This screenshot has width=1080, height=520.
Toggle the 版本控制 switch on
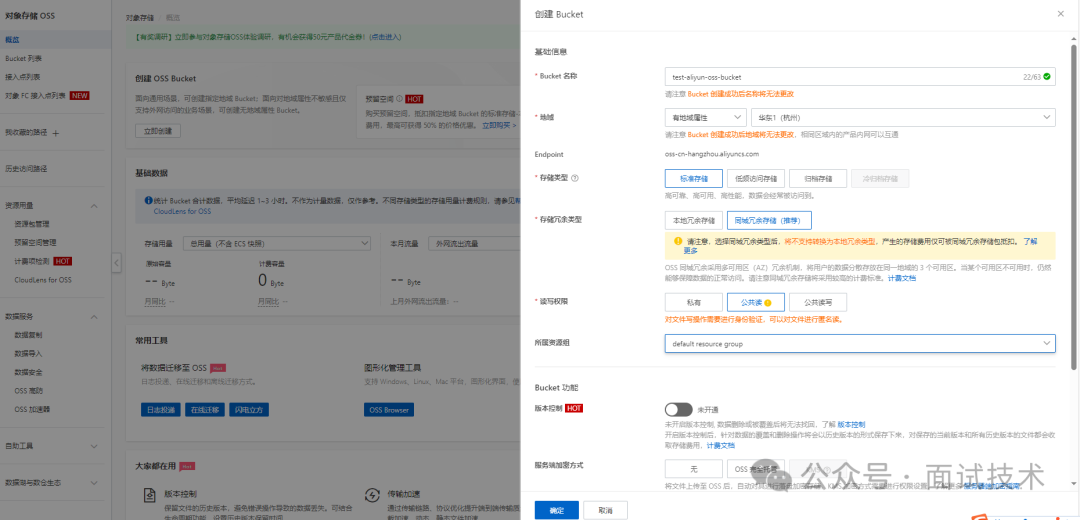[678, 409]
